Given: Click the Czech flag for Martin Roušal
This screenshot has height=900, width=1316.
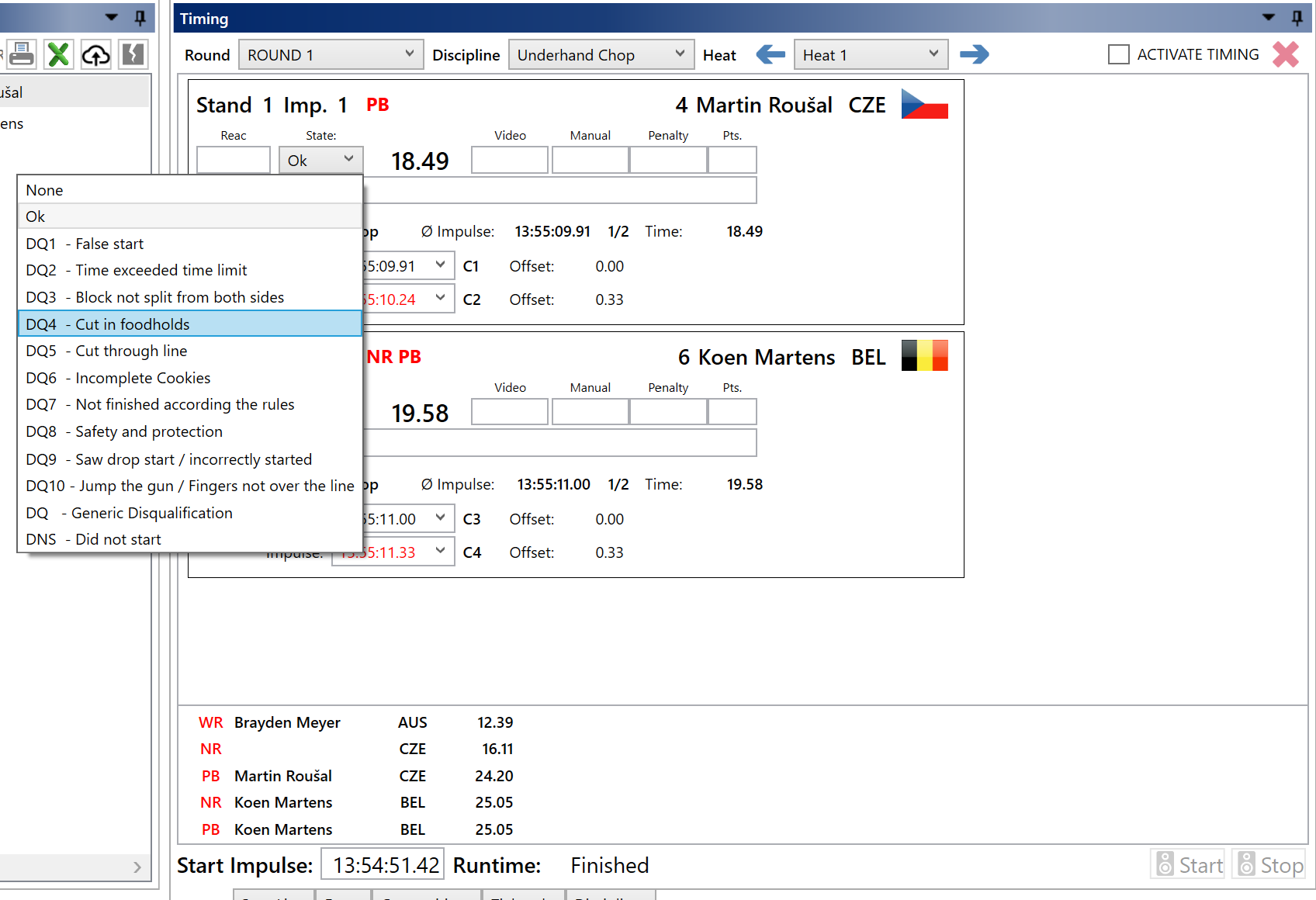Looking at the screenshot, I should [924, 105].
